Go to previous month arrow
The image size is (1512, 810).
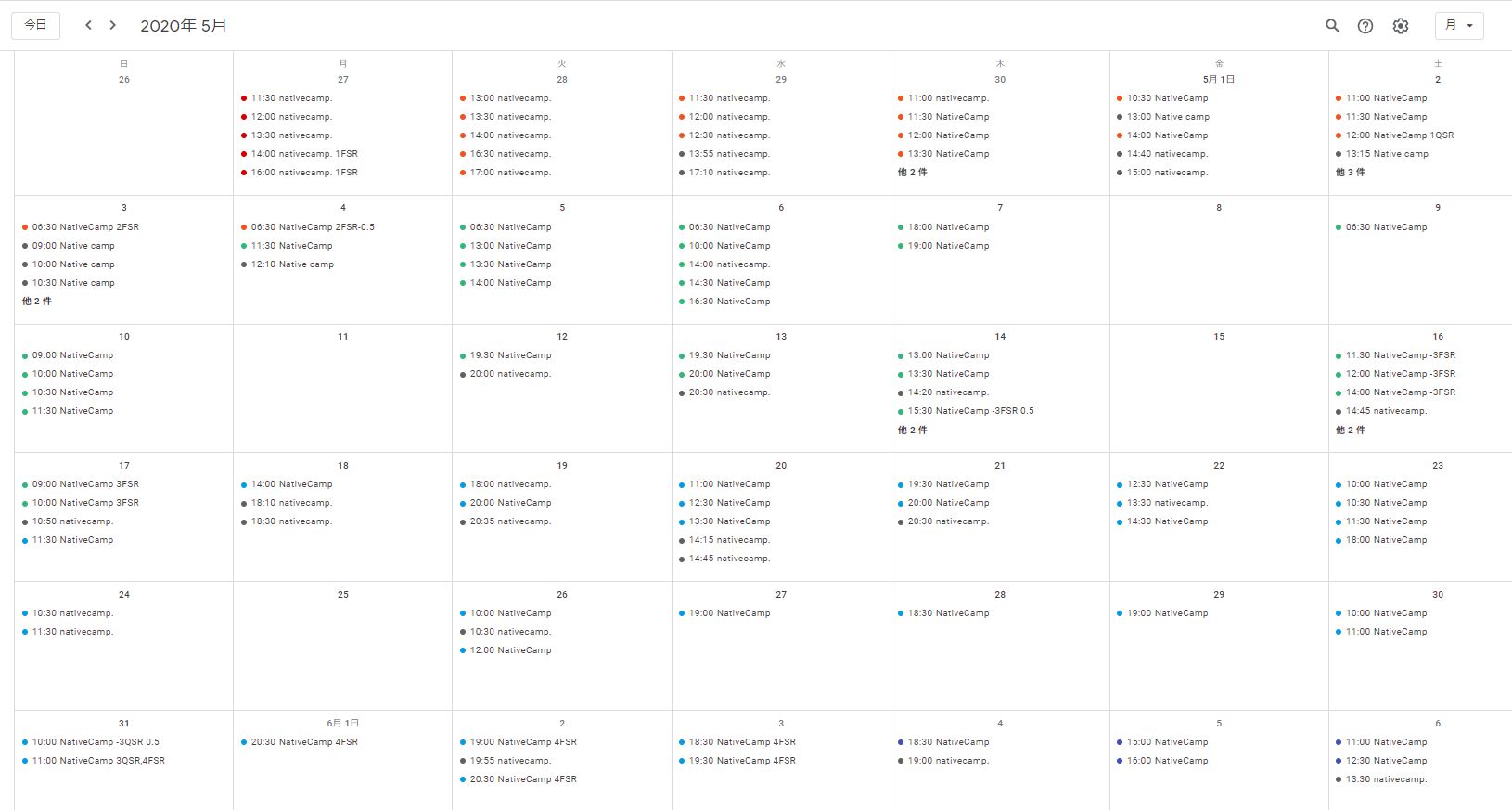pyautogui.click(x=88, y=25)
